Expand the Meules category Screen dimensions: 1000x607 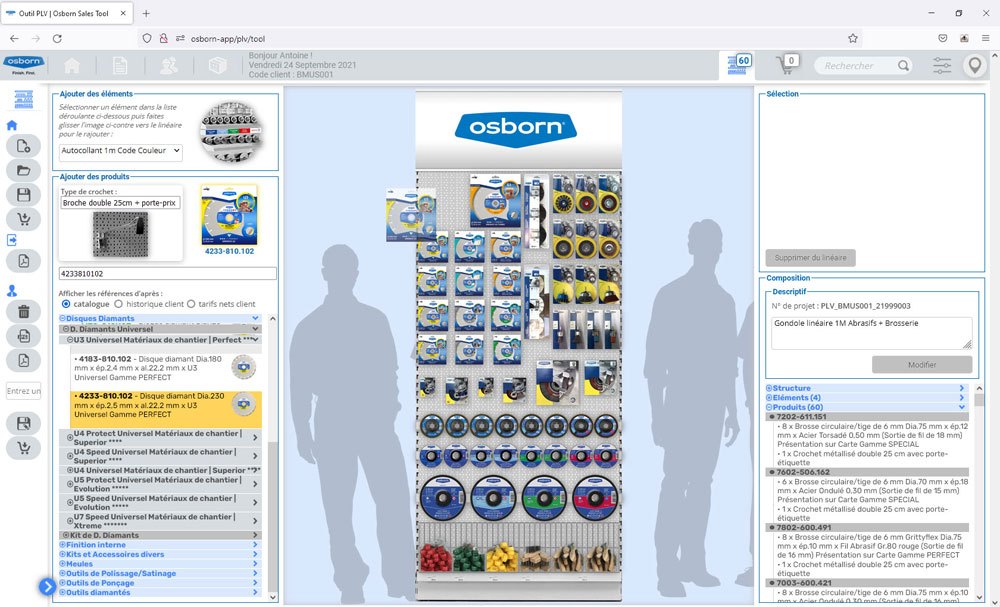(x=160, y=564)
